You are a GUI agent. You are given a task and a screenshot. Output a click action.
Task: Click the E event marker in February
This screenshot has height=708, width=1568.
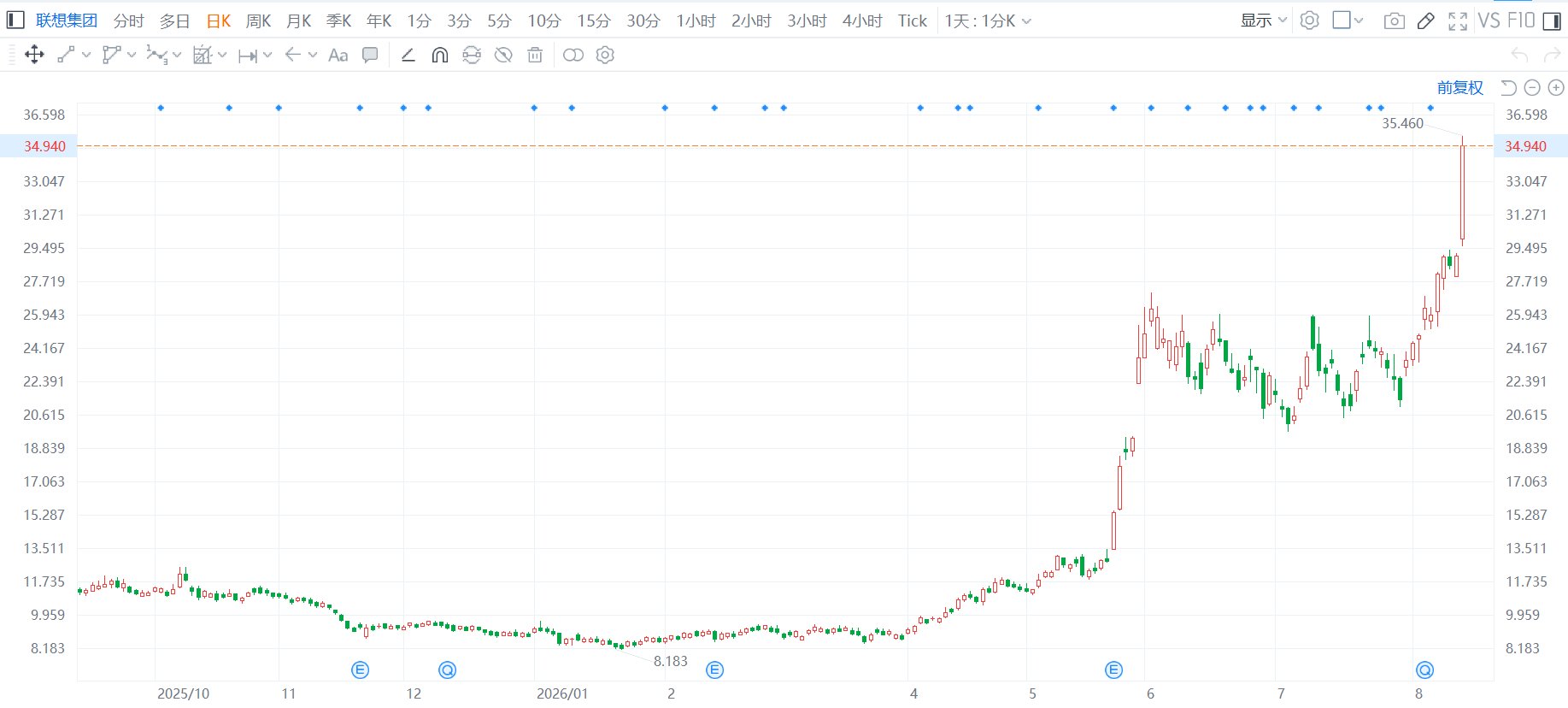pos(715,670)
